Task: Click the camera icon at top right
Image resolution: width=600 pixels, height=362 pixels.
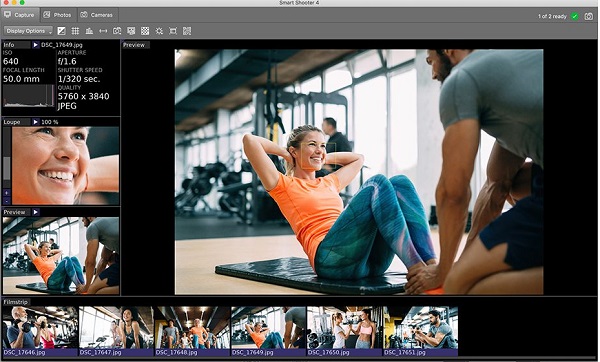Action: click(589, 16)
